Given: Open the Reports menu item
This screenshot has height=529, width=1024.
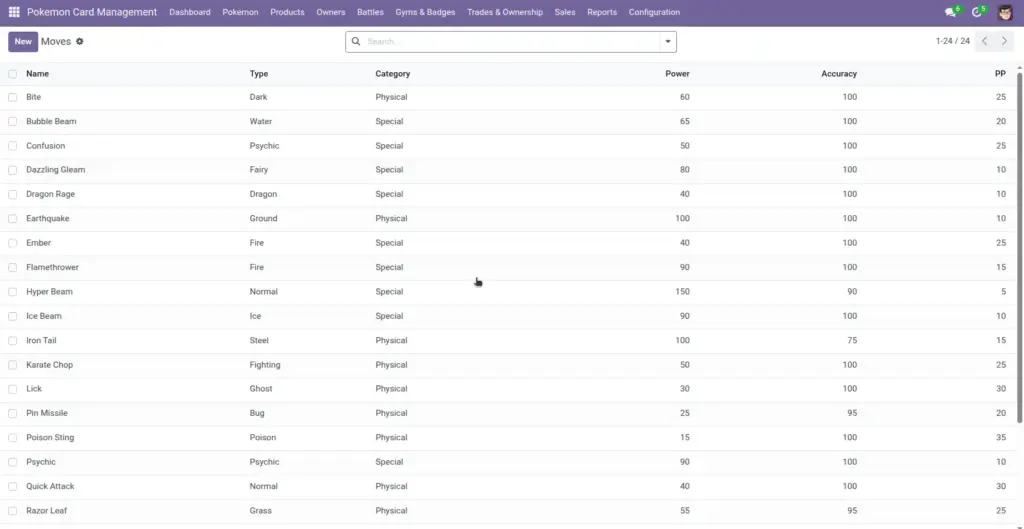Looking at the screenshot, I should pos(601,12).
